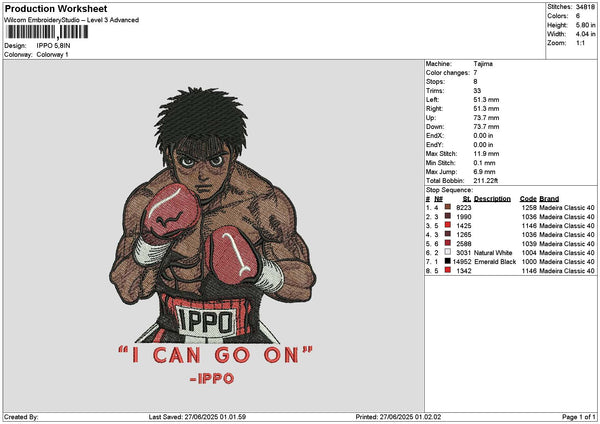Click the Machine value "Tajima"

coord(483,64)
